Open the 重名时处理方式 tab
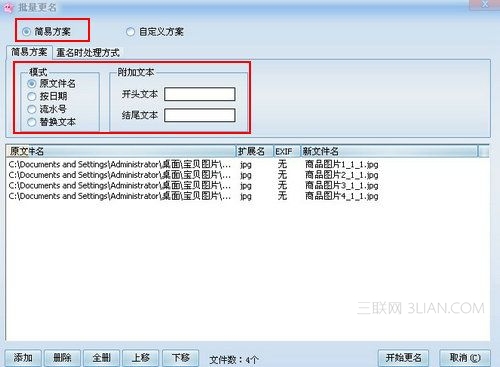Screen dimensions: 500x367 (88, 53)
